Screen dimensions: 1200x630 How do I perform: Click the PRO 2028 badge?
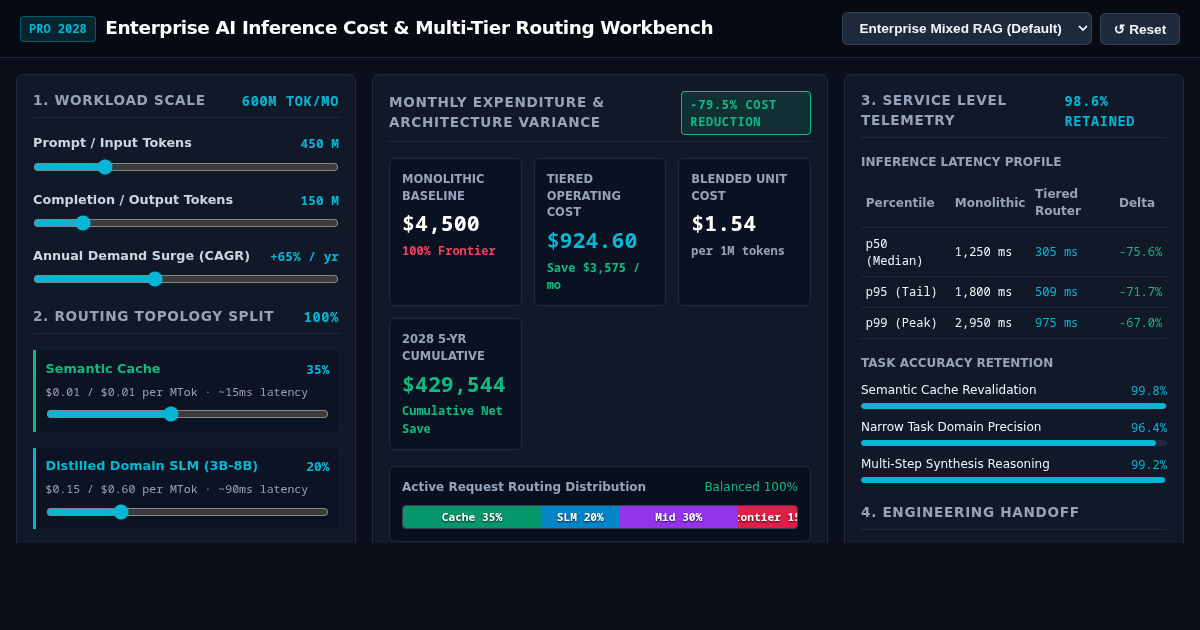pyautogui.click(x=58, y=29)
